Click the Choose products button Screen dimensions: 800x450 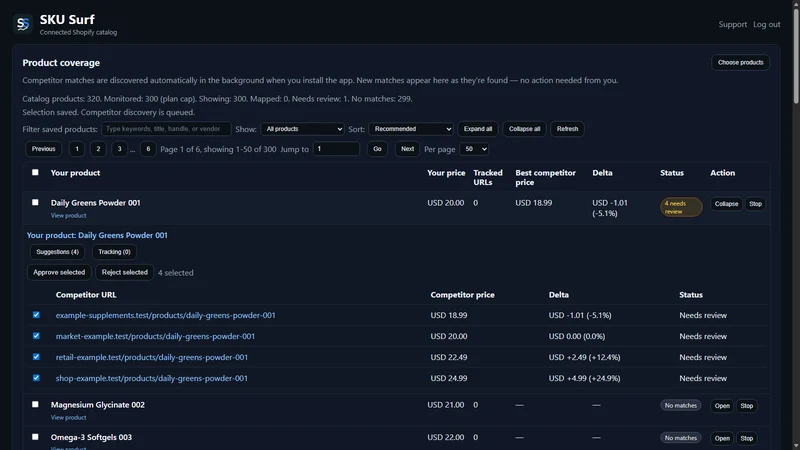[740, 62]
